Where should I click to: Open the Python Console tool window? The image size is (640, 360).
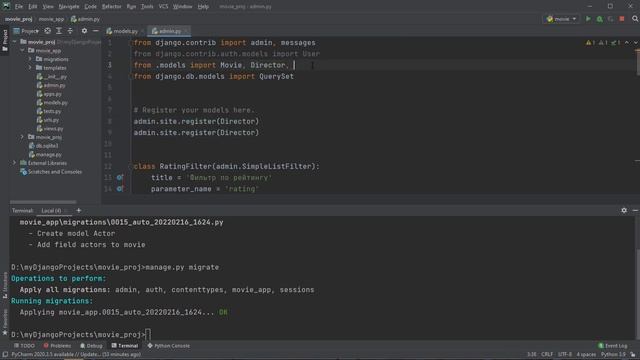(169, 346)
